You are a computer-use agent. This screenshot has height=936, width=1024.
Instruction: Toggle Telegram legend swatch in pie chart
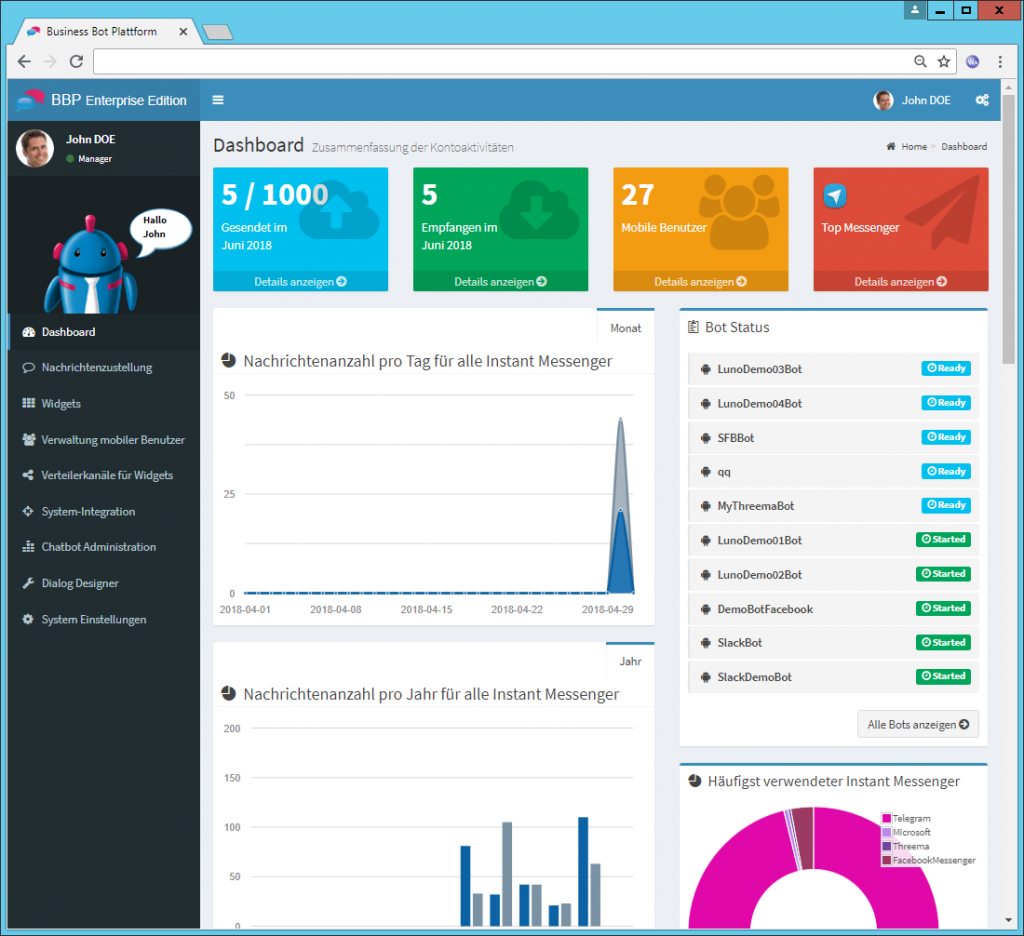tap(886, 818)
